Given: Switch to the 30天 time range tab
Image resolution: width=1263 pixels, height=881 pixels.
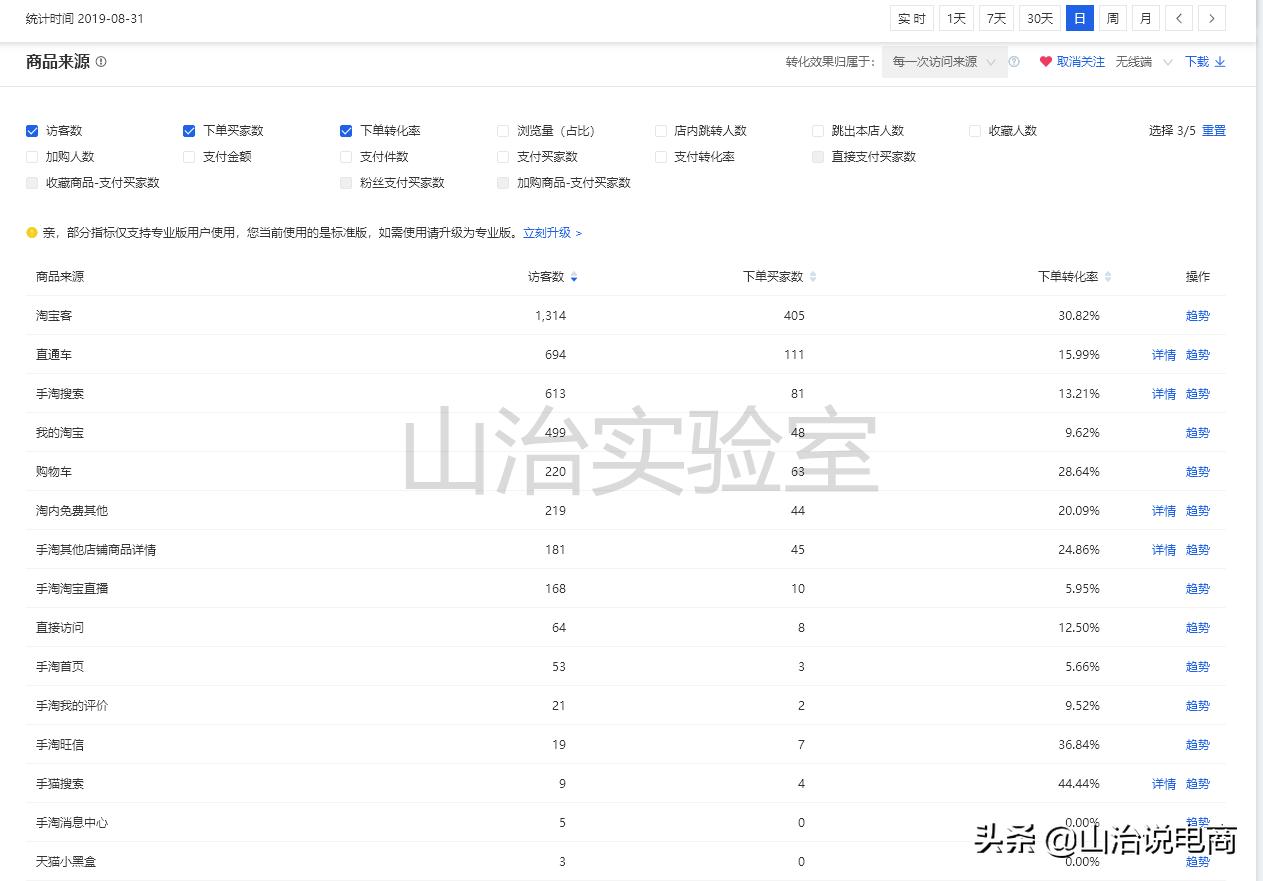Looking at the screenshot, I should pos(1039,18).
